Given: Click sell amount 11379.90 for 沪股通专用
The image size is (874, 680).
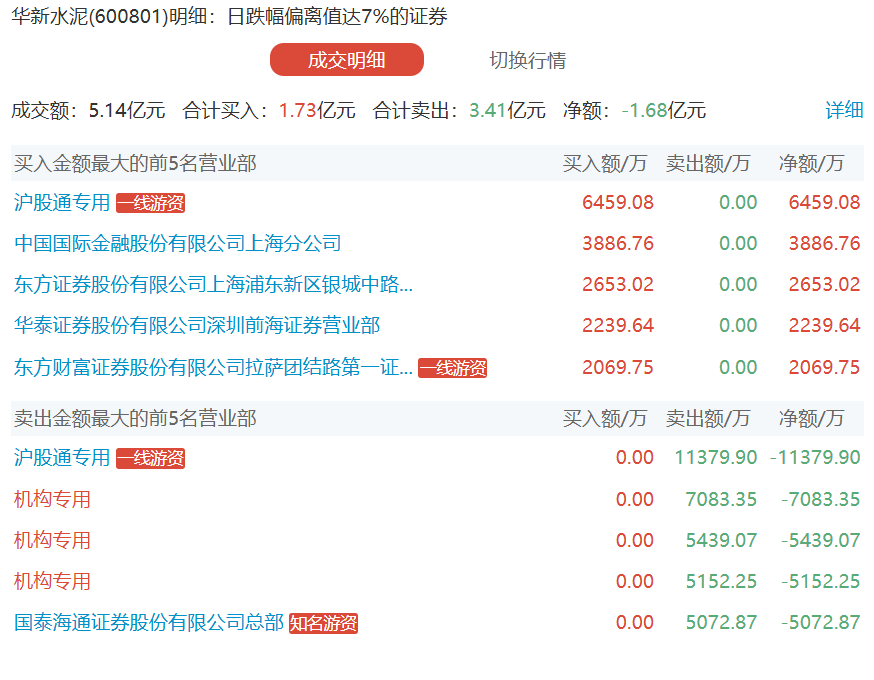Looking at the screenshot, I should [x=716, y=458].
